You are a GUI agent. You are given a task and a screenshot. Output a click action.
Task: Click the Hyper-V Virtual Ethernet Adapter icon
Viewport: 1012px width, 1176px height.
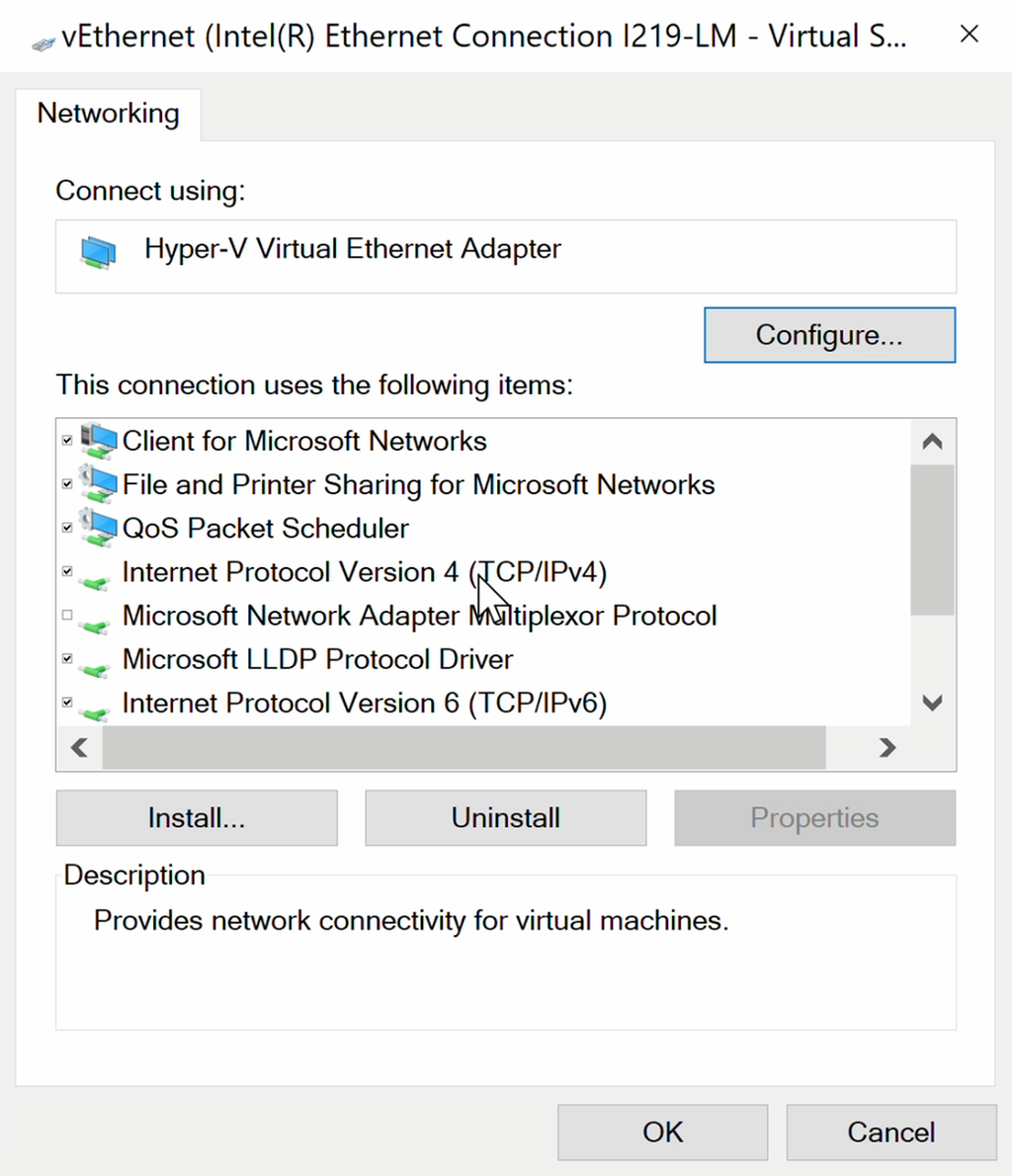click(x=96, y=250)
